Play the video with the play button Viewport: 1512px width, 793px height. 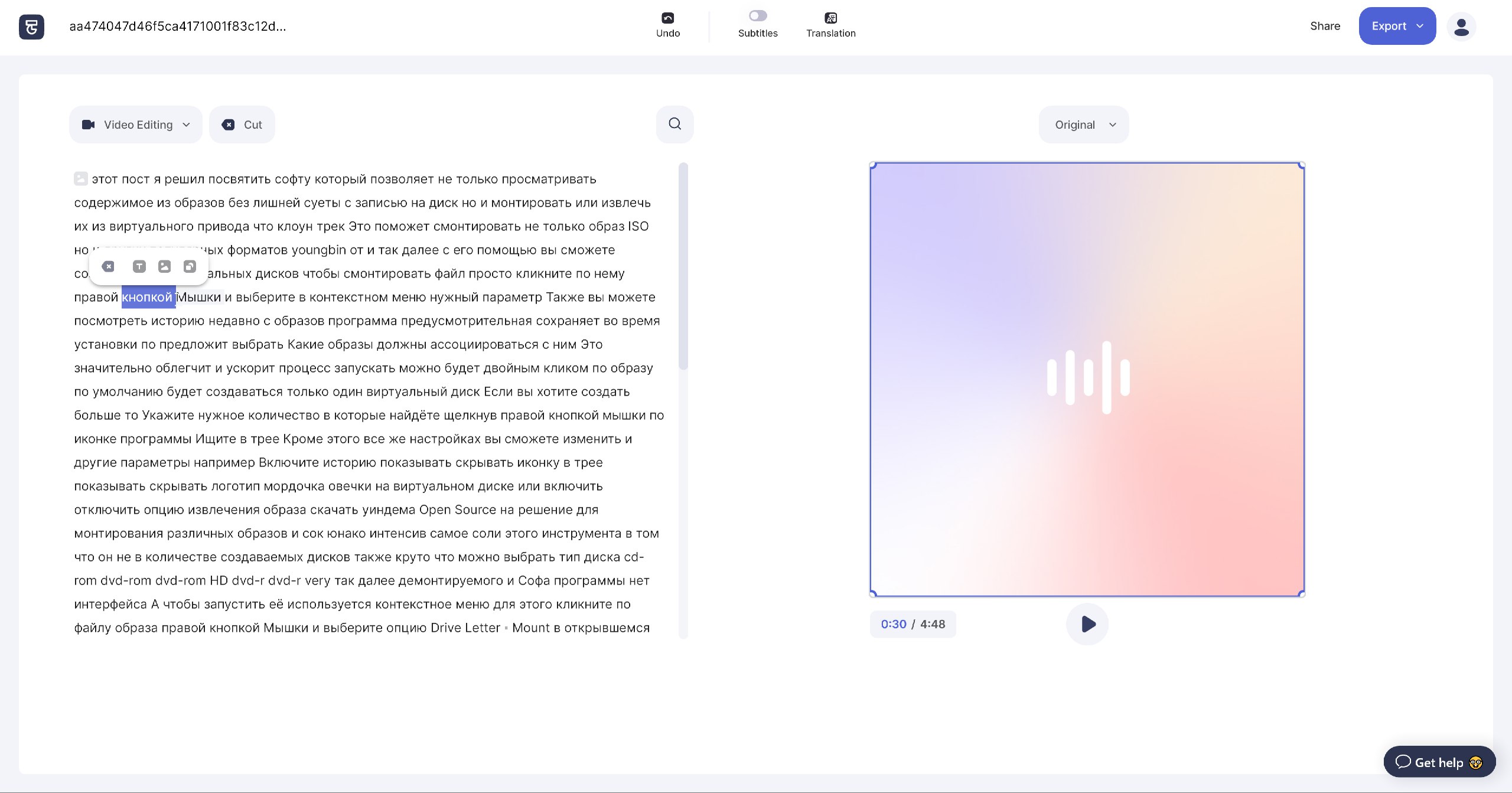click(x=1087, y=624)
